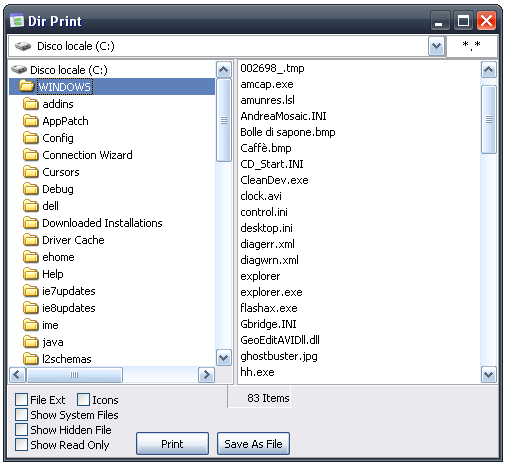Click folder tree scroll right arrow
This screenshot has width=508, height=465.
[207, 375]
